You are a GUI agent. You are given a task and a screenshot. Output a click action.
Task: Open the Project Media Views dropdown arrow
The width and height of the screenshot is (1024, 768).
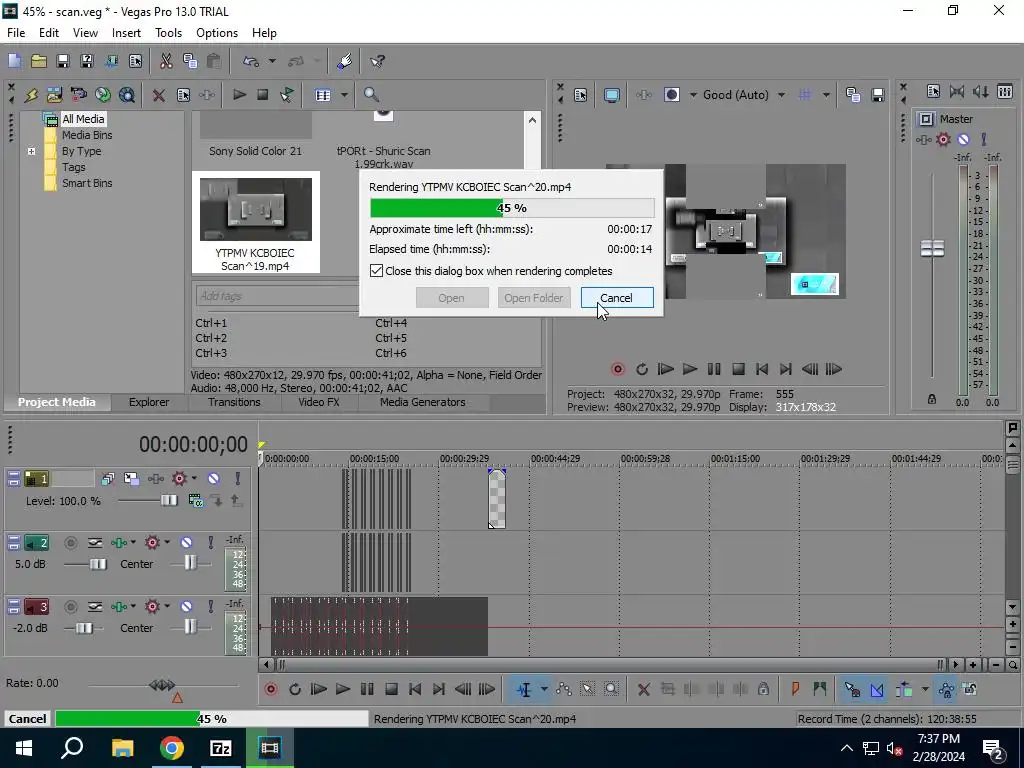pos(344,95)
